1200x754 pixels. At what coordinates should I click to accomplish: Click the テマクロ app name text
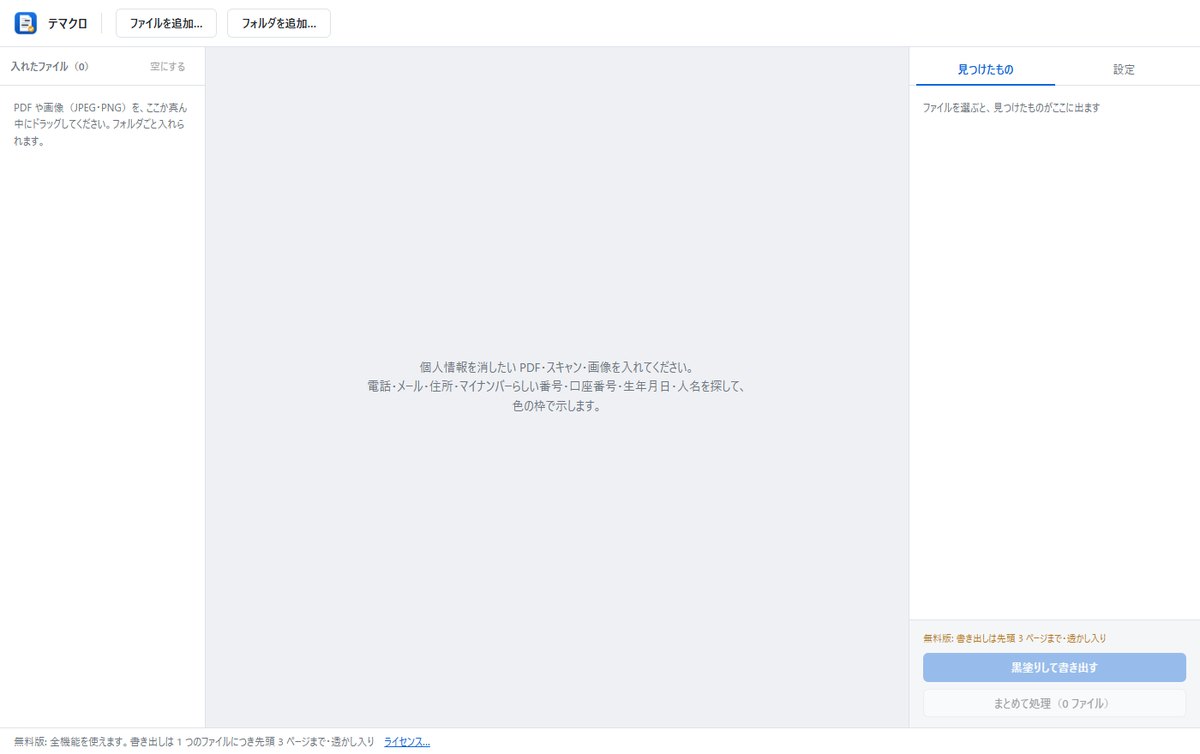click(x=68, y=23)
